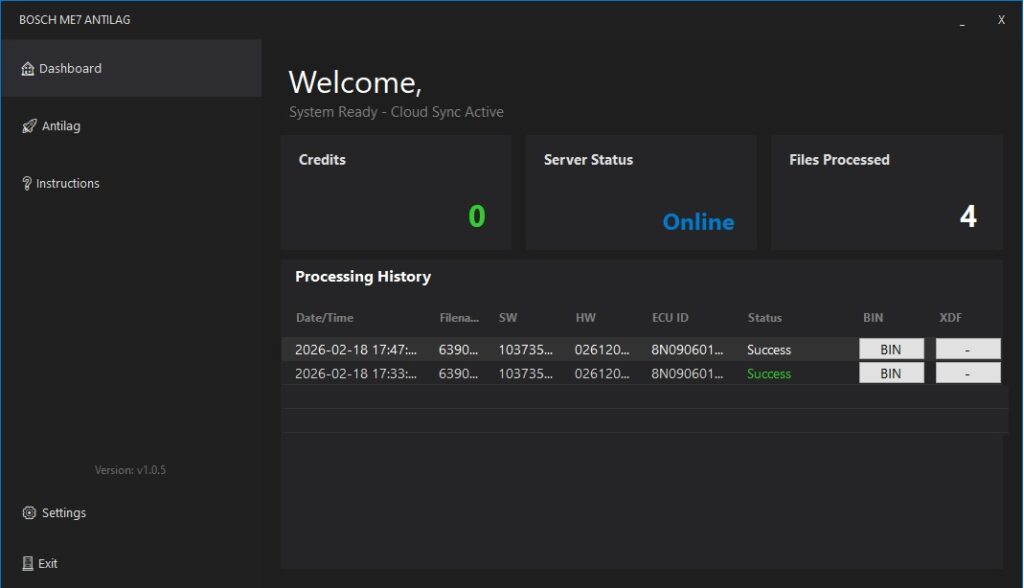Click the green Success status text
The width and height of the screenshot is (1024, 588).
(769, 374)
